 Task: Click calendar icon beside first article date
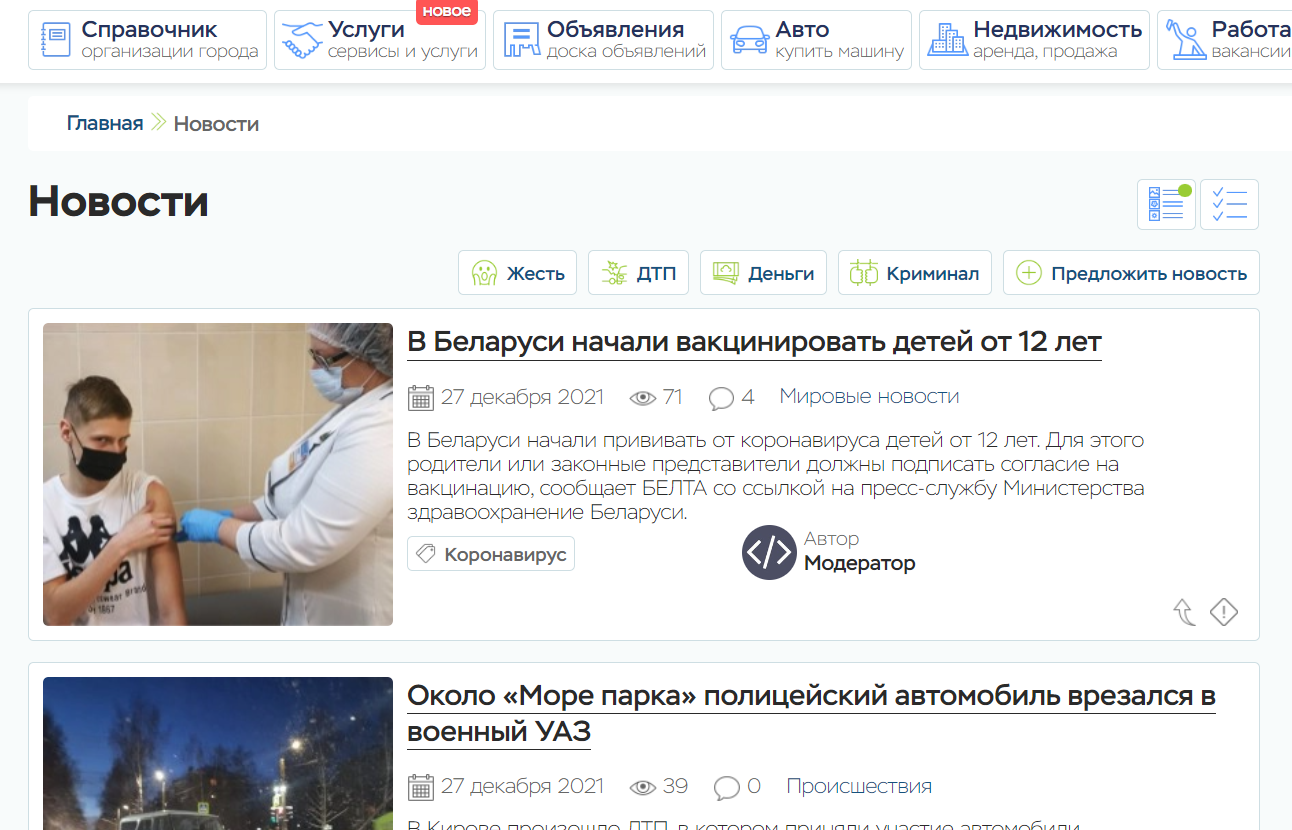click(x=421, y=398)
